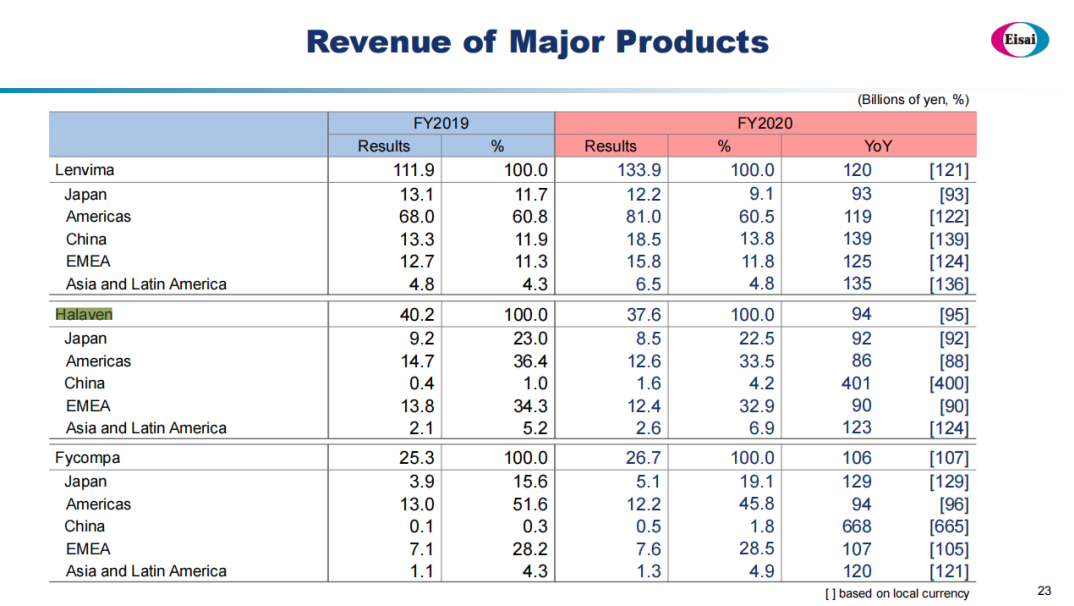The height and width of the screenshot is (606, 1074).
Task: Click Lenvima FY2019 result 111.9
Action: point(414,170)
